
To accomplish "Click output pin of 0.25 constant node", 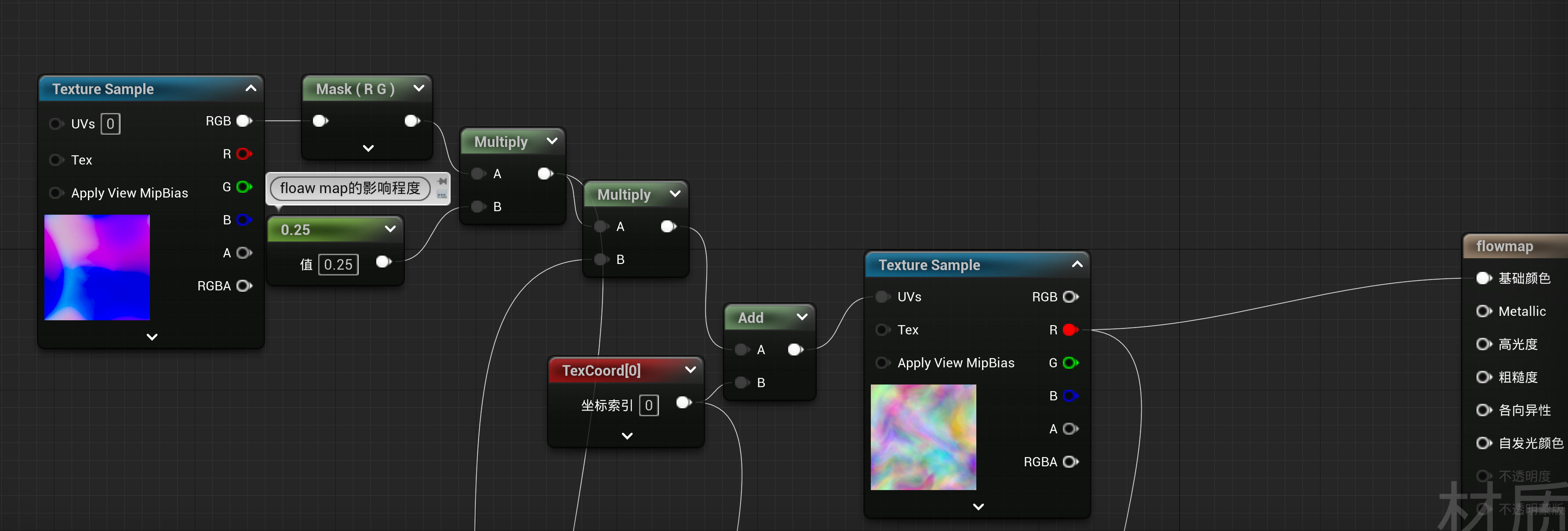I will tap(383, 262).
